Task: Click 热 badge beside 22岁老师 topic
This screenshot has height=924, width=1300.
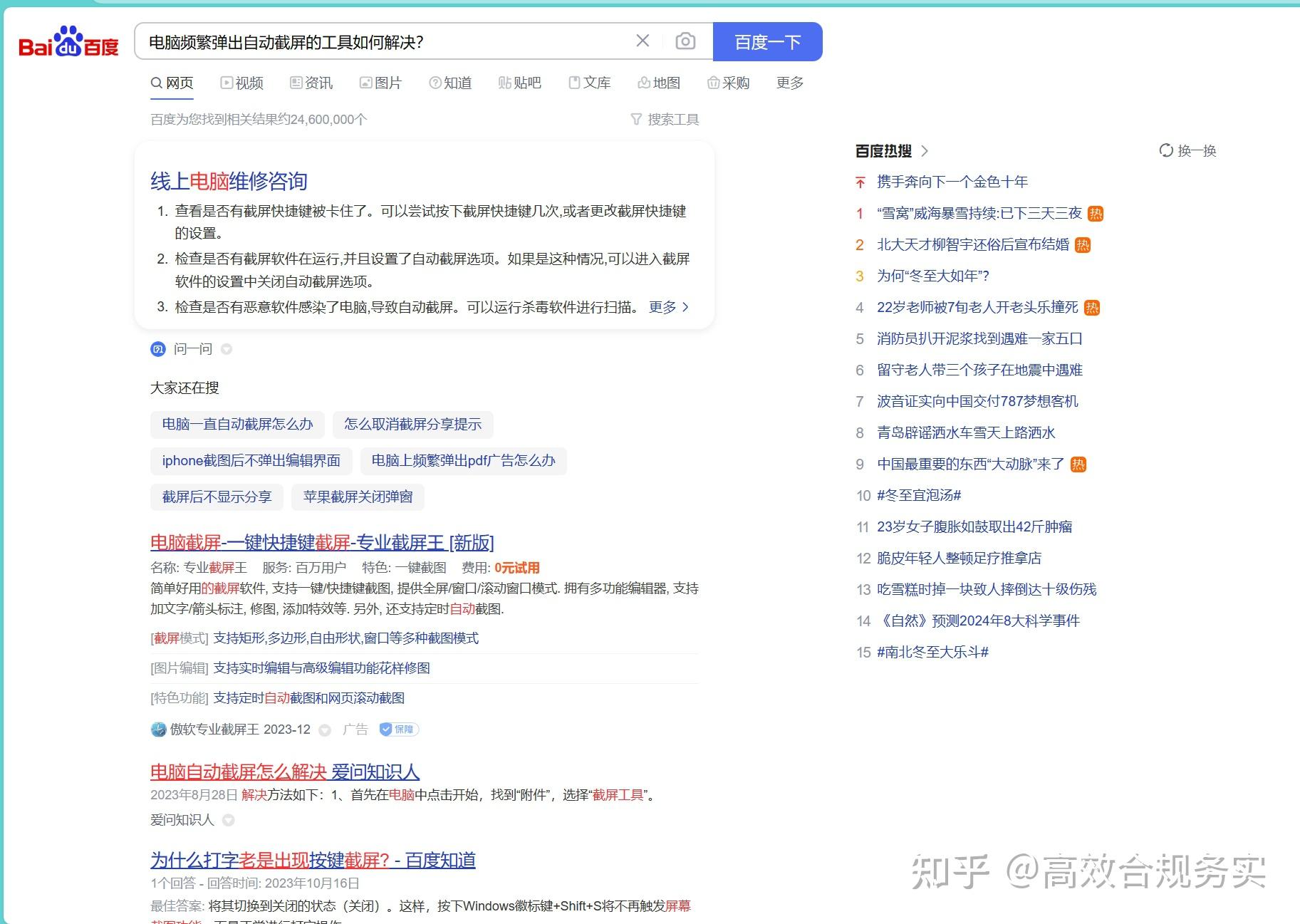Action: [x=1092, y=308]
